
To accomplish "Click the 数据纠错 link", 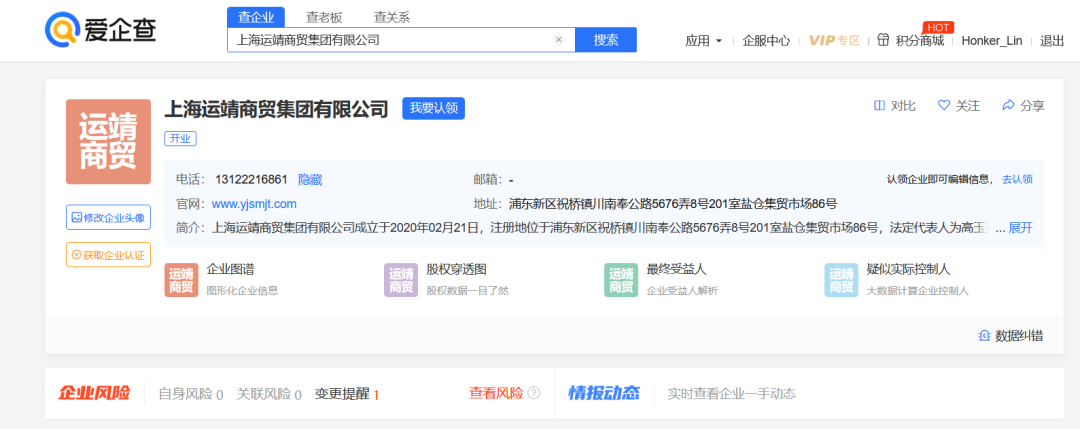I will (1011, 336).
